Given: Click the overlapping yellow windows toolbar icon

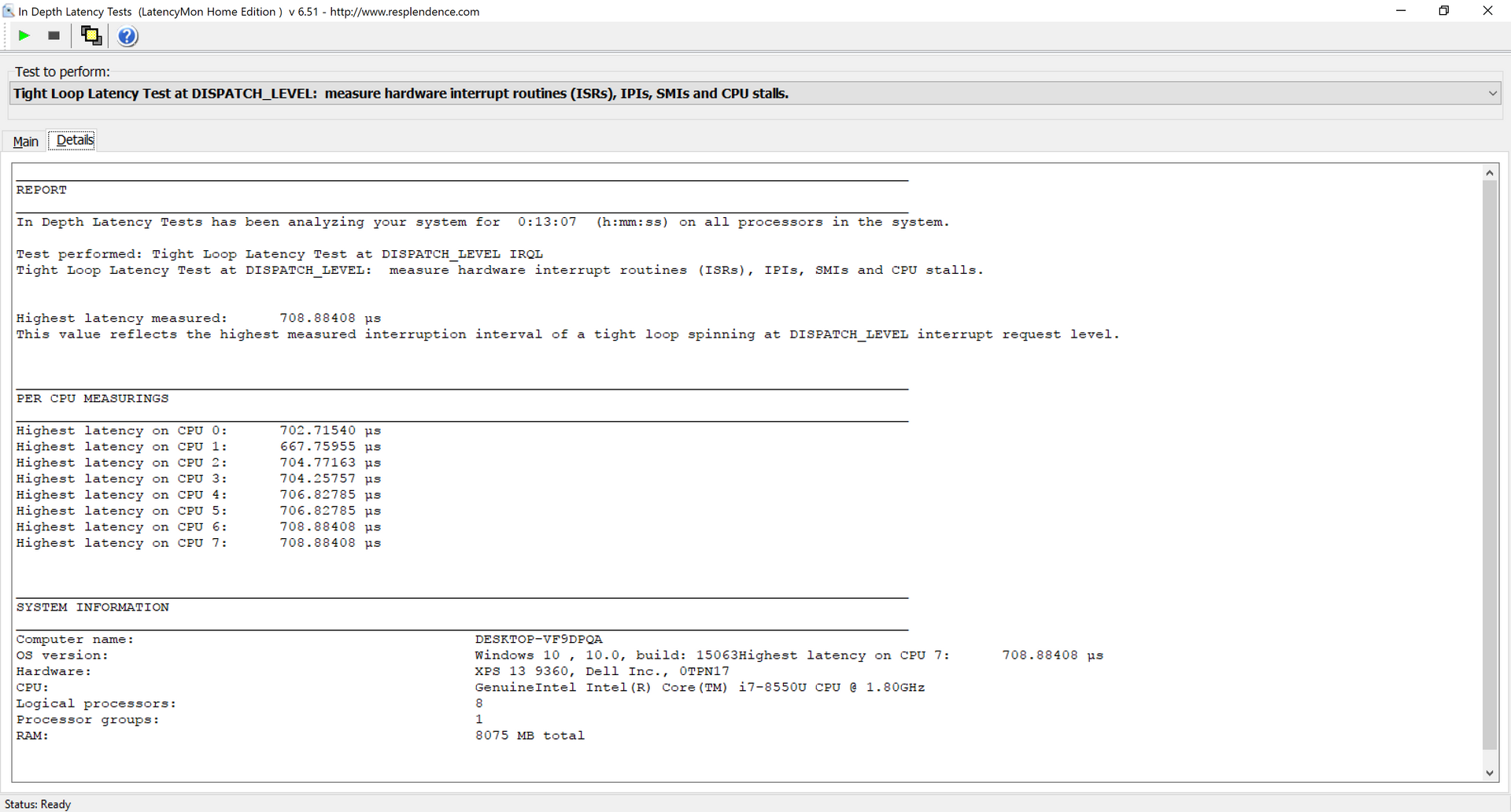Looking at the screenshot, I should point(91,35).
